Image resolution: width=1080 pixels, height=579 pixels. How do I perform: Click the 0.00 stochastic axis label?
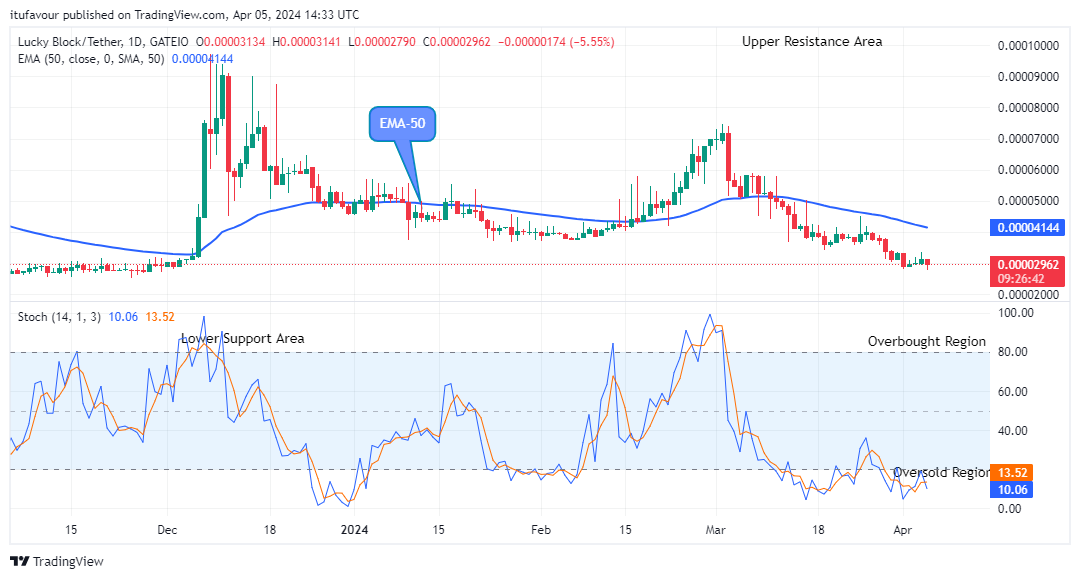pyautogui.click(x=1010, y=509)
